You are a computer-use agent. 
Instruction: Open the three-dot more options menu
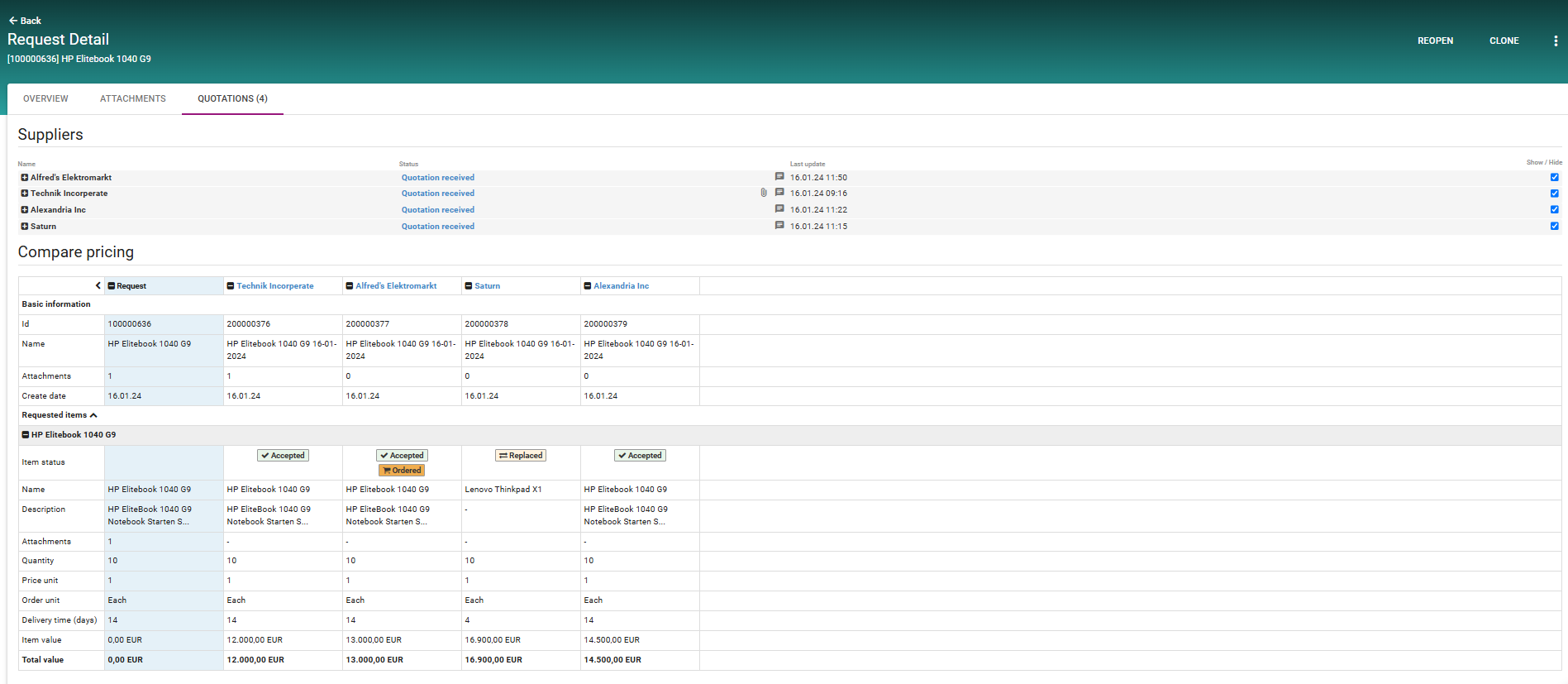tap(1556, 41)
